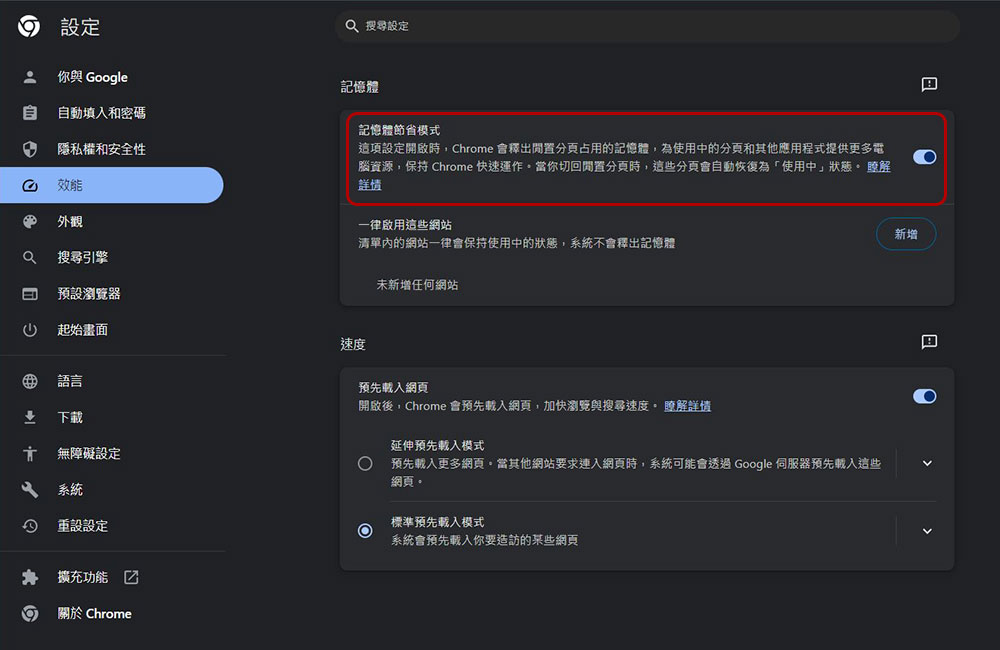Collapse 標準預先載入模式 details chevron

(926, 531)
